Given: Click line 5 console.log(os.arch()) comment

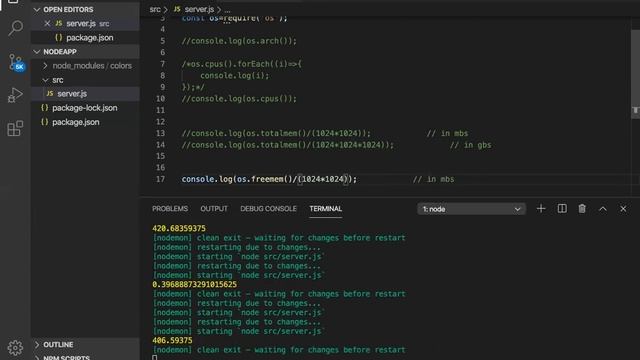Looking at the screenshot, I should pos(239,41).
